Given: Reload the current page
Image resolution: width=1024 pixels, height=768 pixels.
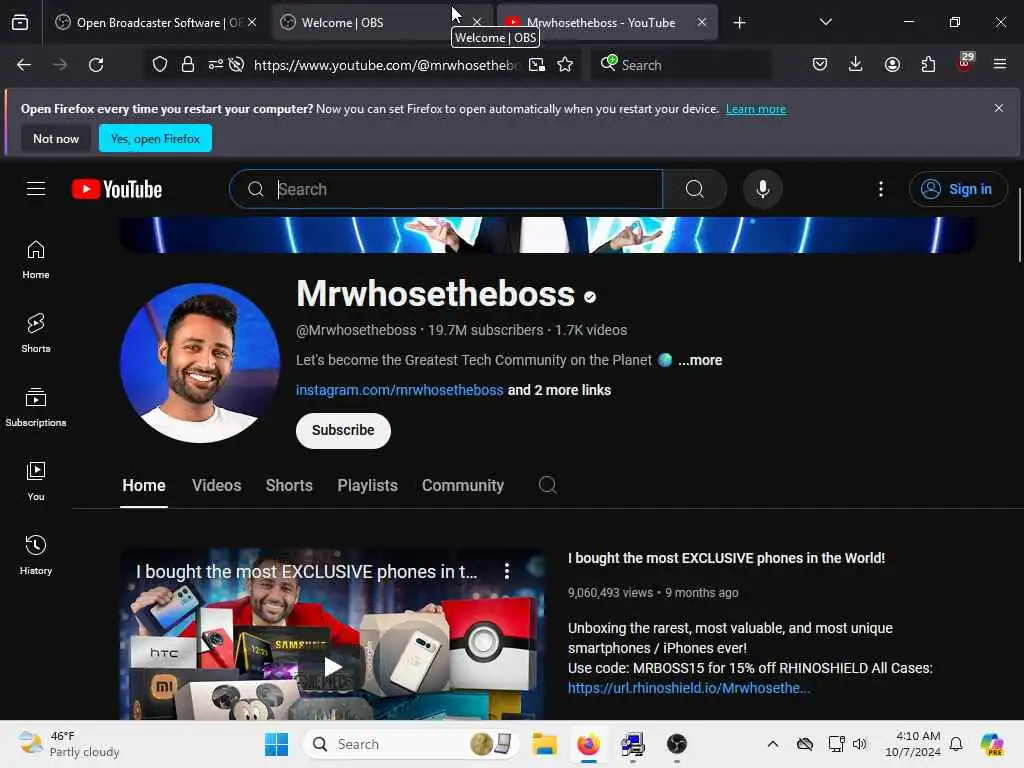Looking at the screenshot, I should (x=96, y=65).
